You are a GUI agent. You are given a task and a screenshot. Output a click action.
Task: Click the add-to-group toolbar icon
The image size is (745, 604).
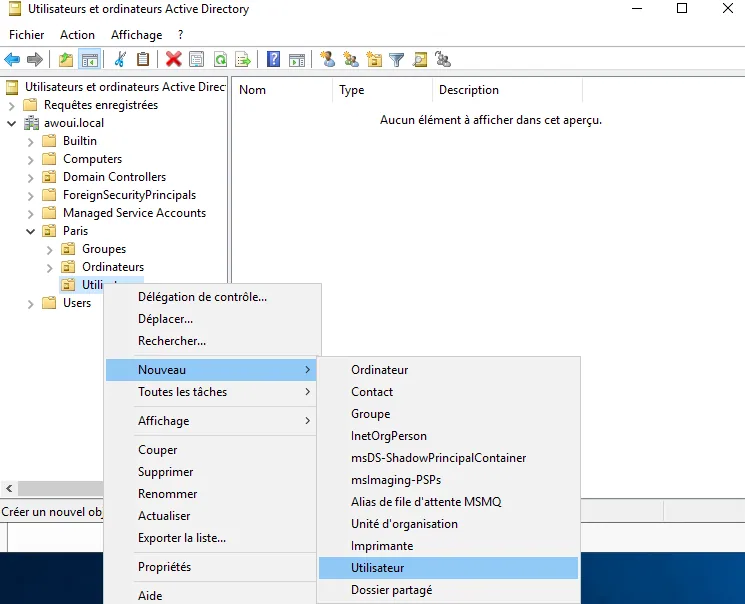(443, 59)
